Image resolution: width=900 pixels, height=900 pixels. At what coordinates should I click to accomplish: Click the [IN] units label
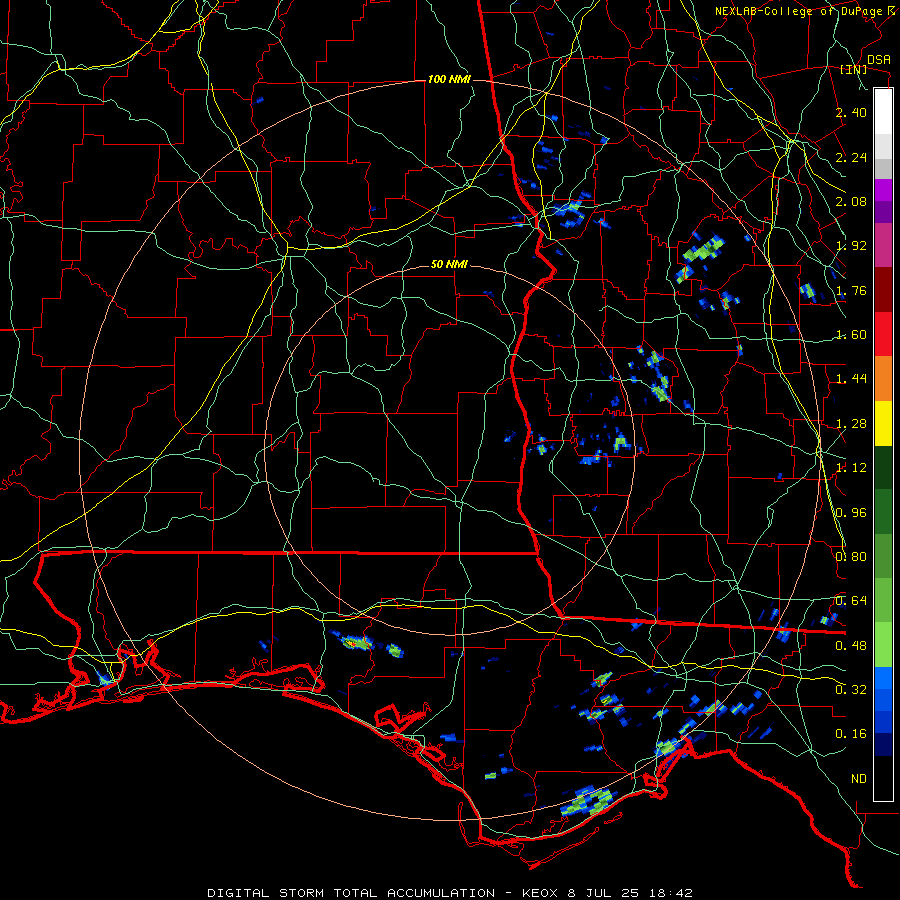tap(854, 69)
